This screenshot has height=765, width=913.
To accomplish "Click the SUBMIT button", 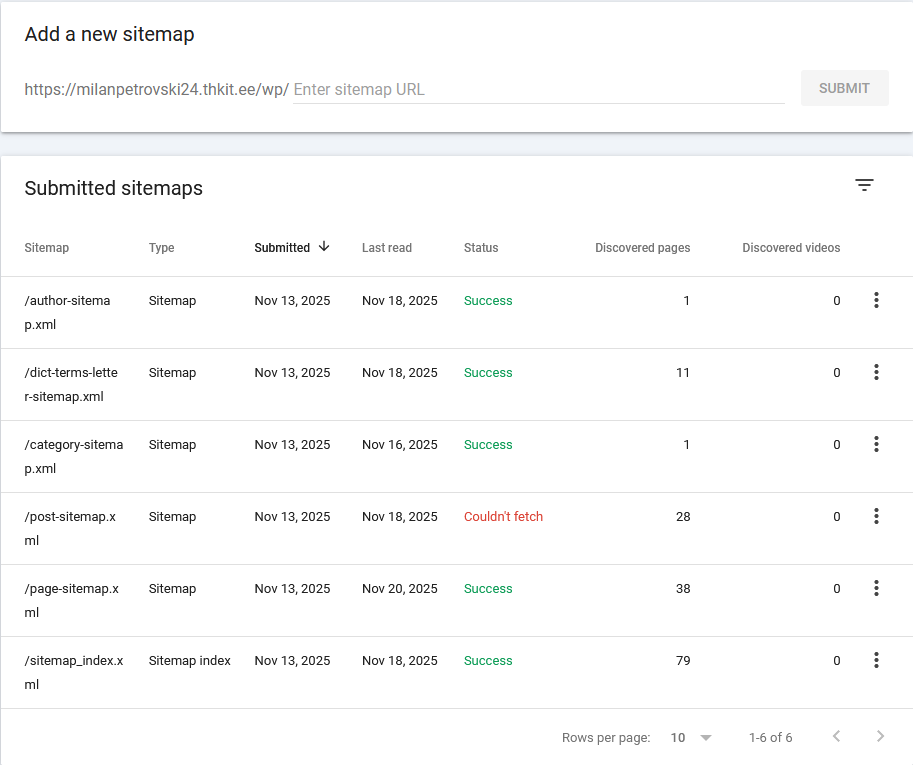I will (x=844, y=88).
